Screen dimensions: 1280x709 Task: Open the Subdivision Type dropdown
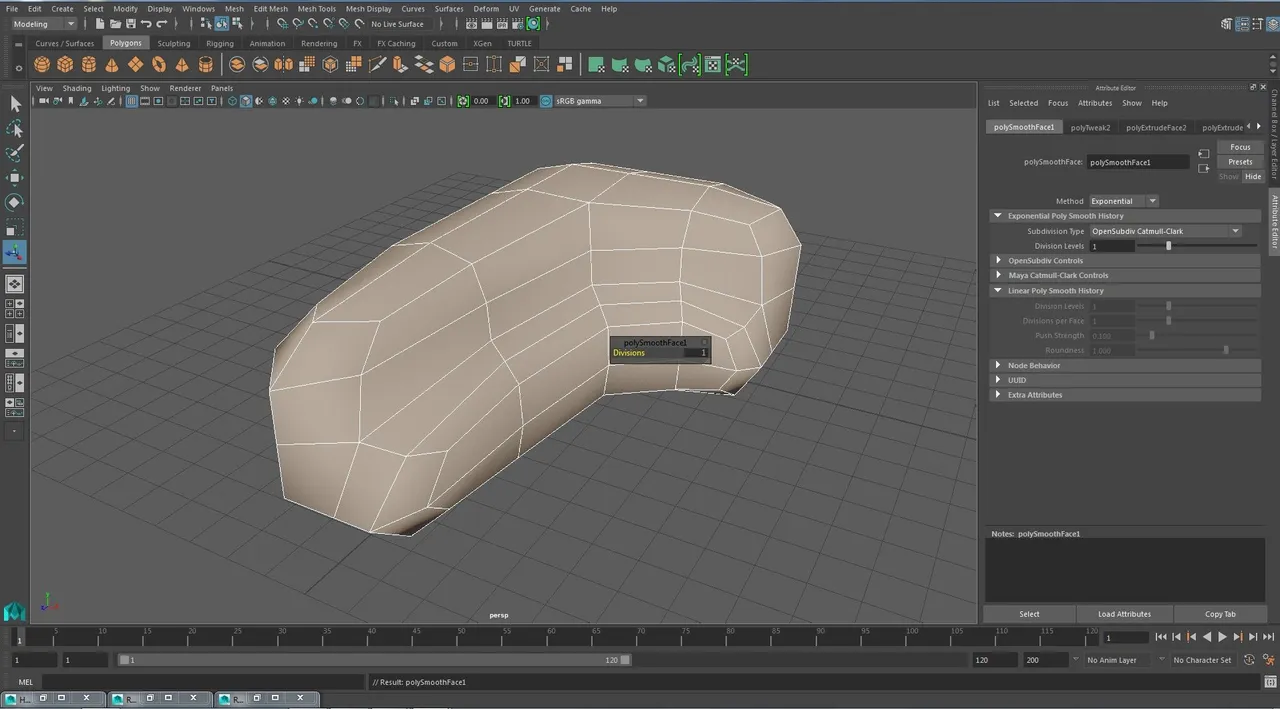(1165, 231)
